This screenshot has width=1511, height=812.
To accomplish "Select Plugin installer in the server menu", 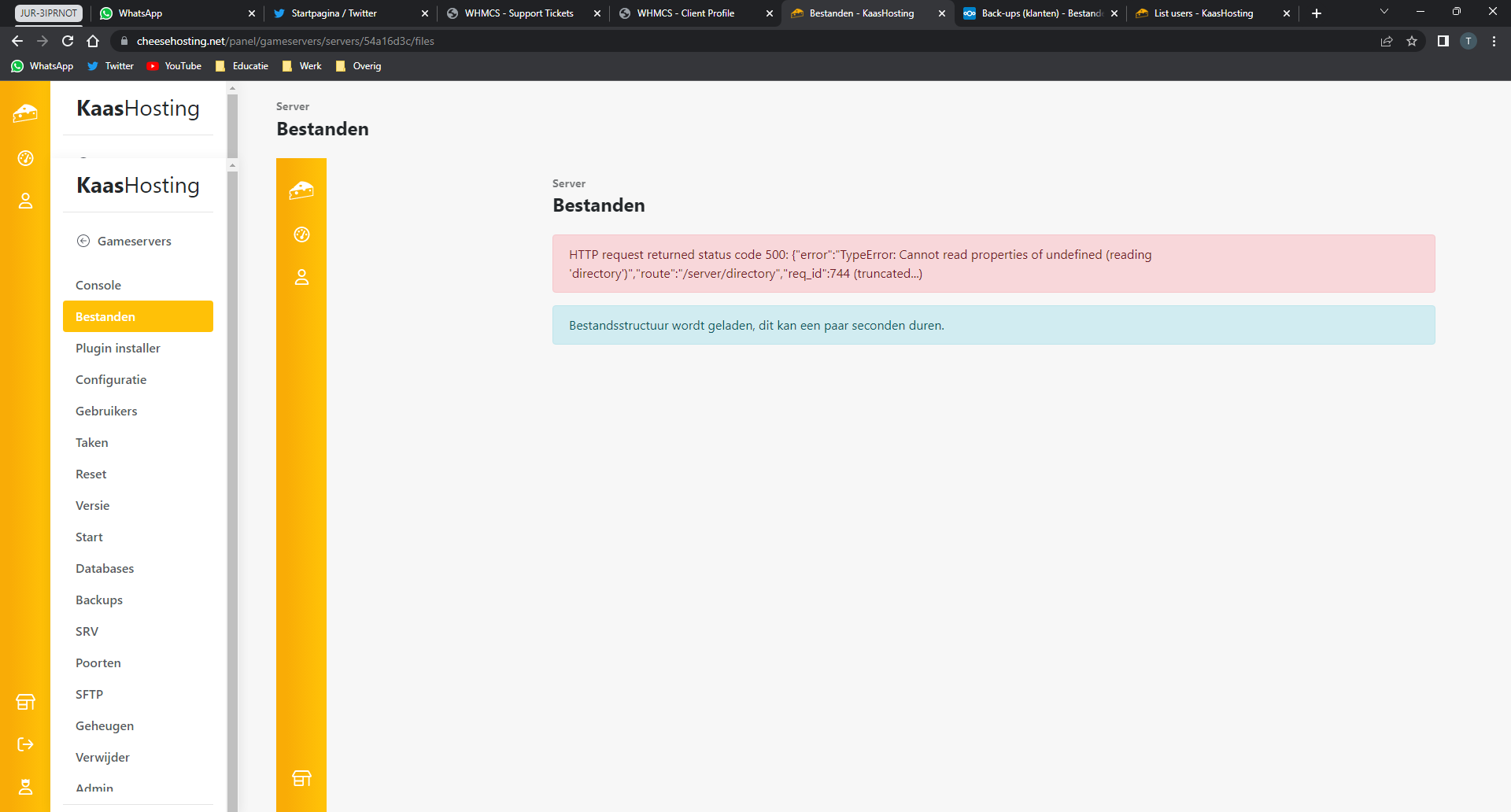I will click(118, 349).
